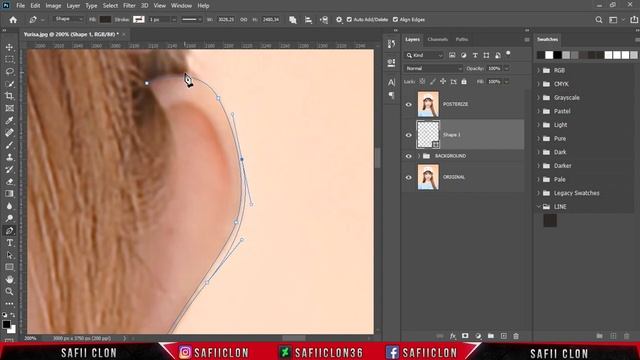Collapse the LINE swatch folder
The width and height of the screenshot is (640, 360).
point(539,207)
